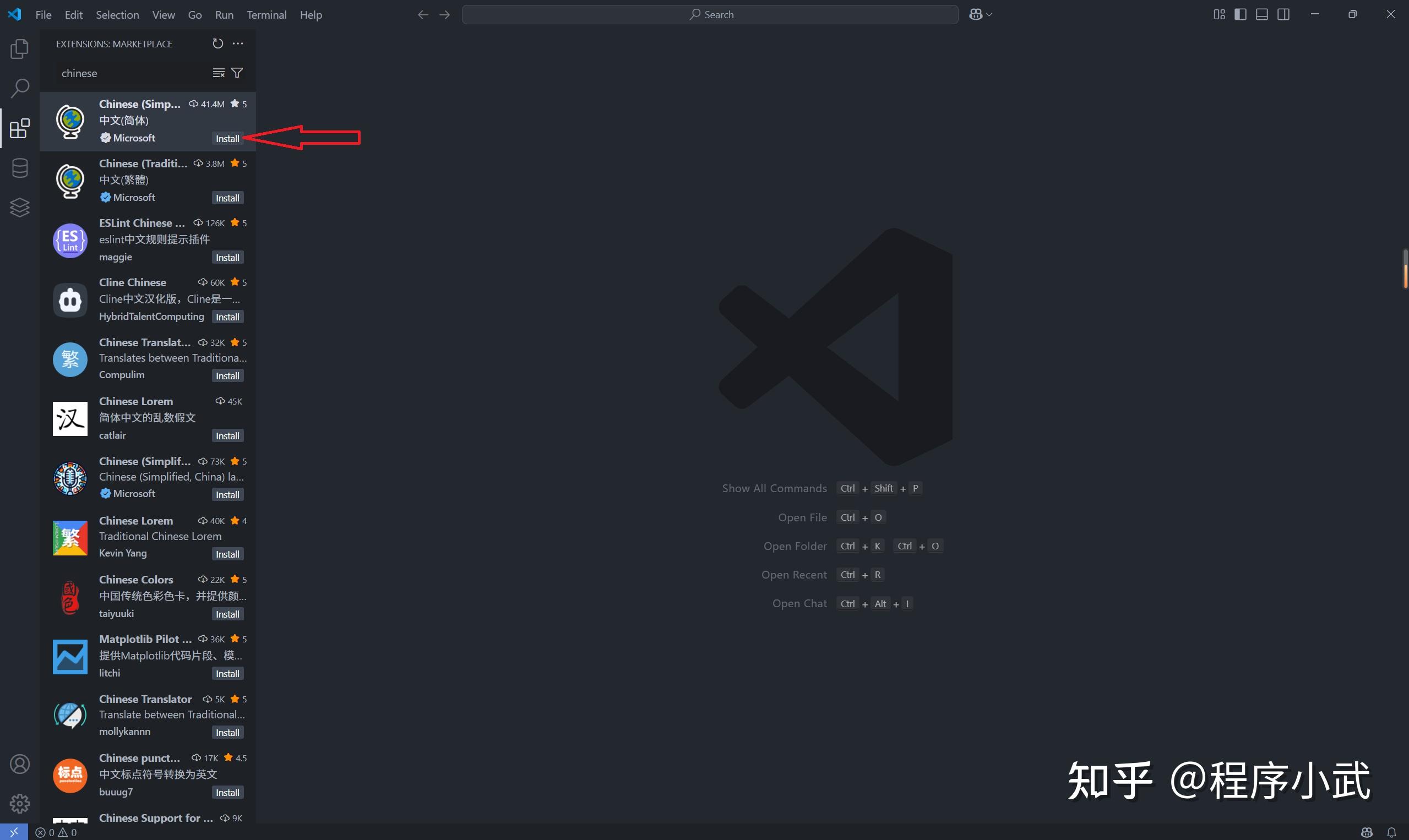Screen dimensions: 1409x840
Task: Open the notifications bell in status bar
Action: point(1391,832)
